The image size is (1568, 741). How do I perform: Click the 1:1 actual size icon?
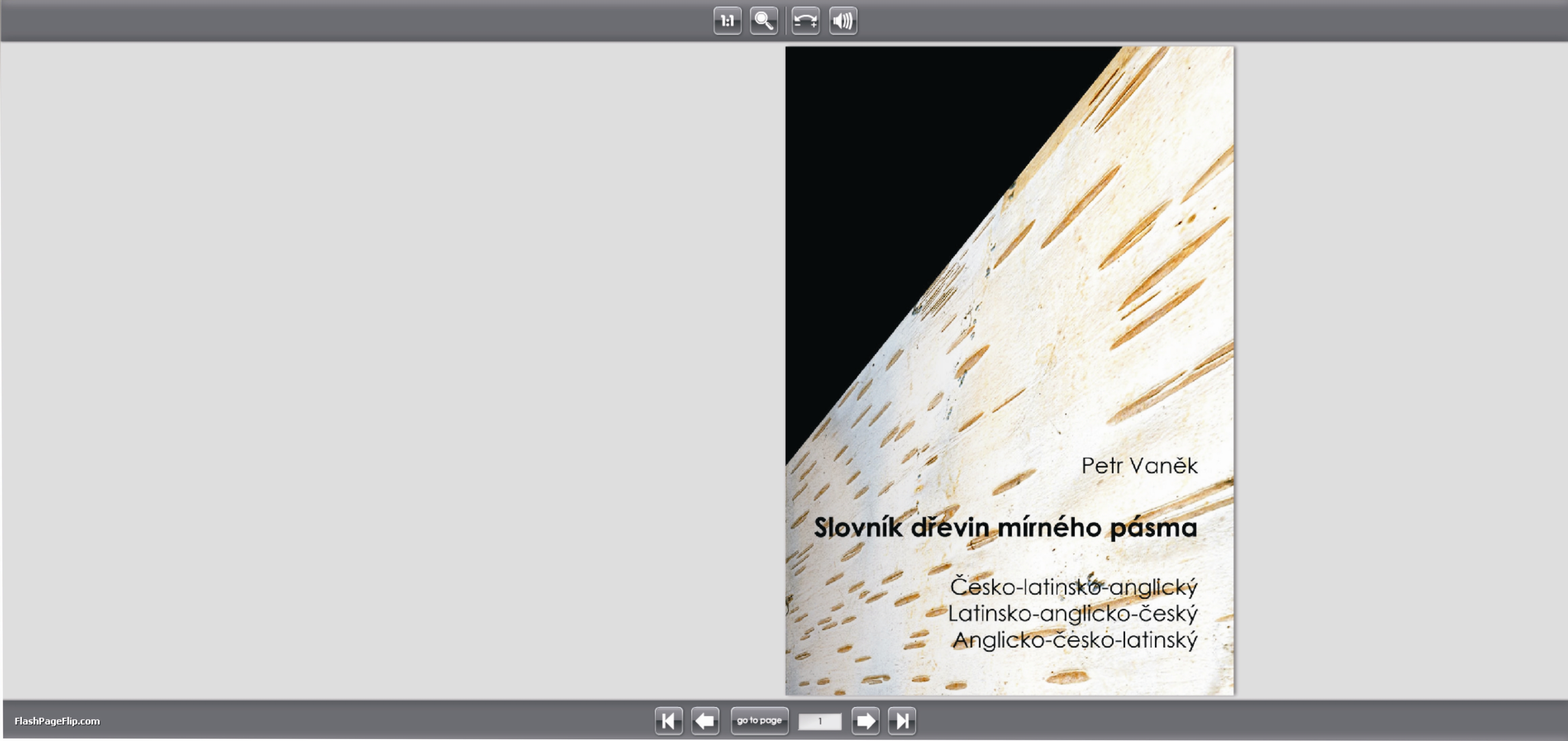click(x=727, y=21)
